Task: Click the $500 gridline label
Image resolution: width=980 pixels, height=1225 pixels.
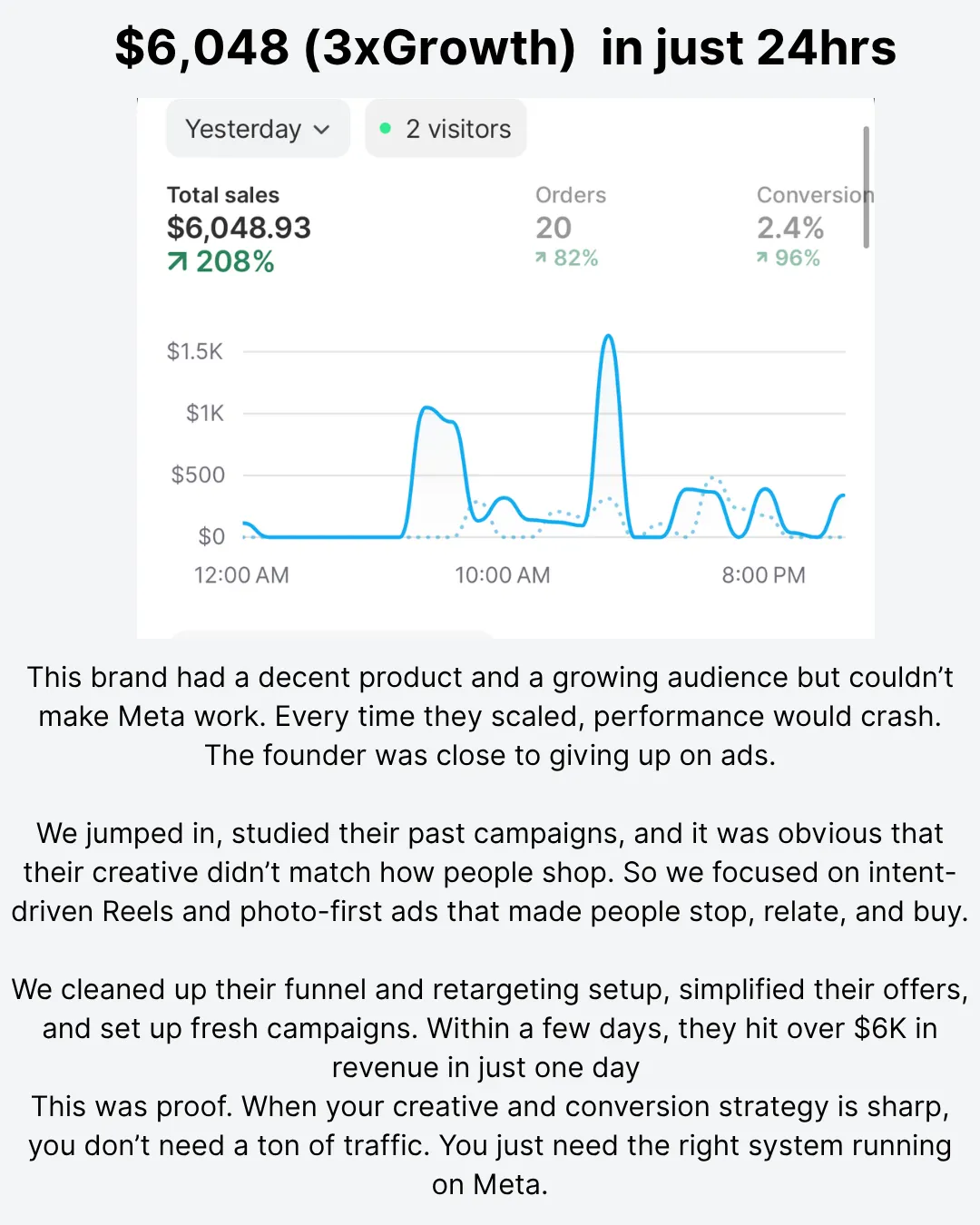Action: pos(198,475)
